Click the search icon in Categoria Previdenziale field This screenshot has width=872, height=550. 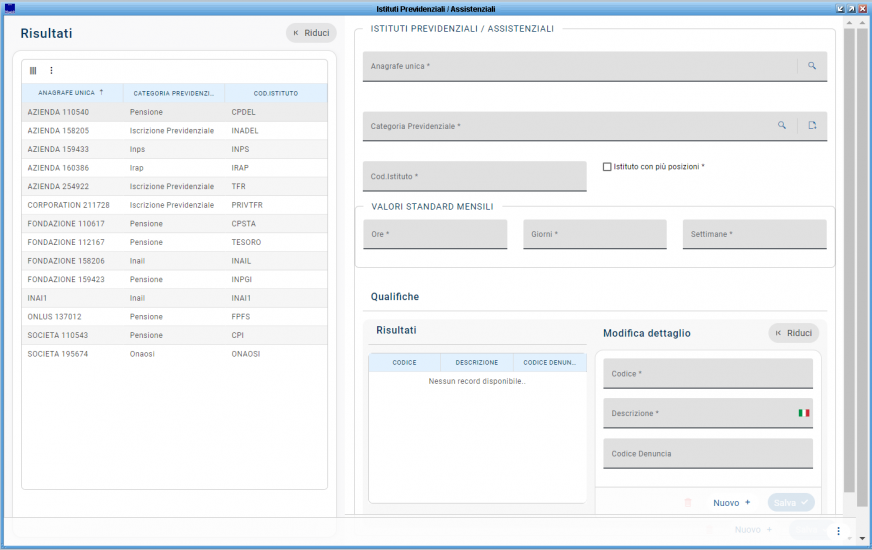point(782,126)
